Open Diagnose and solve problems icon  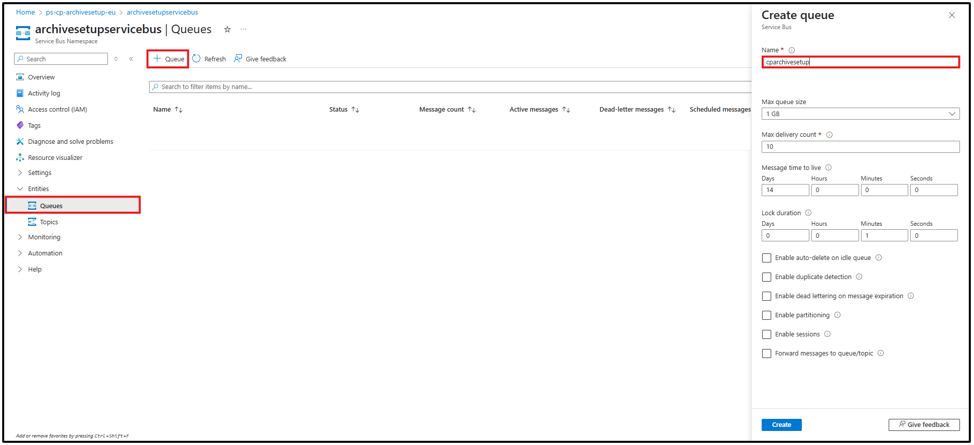pos(20,141)
